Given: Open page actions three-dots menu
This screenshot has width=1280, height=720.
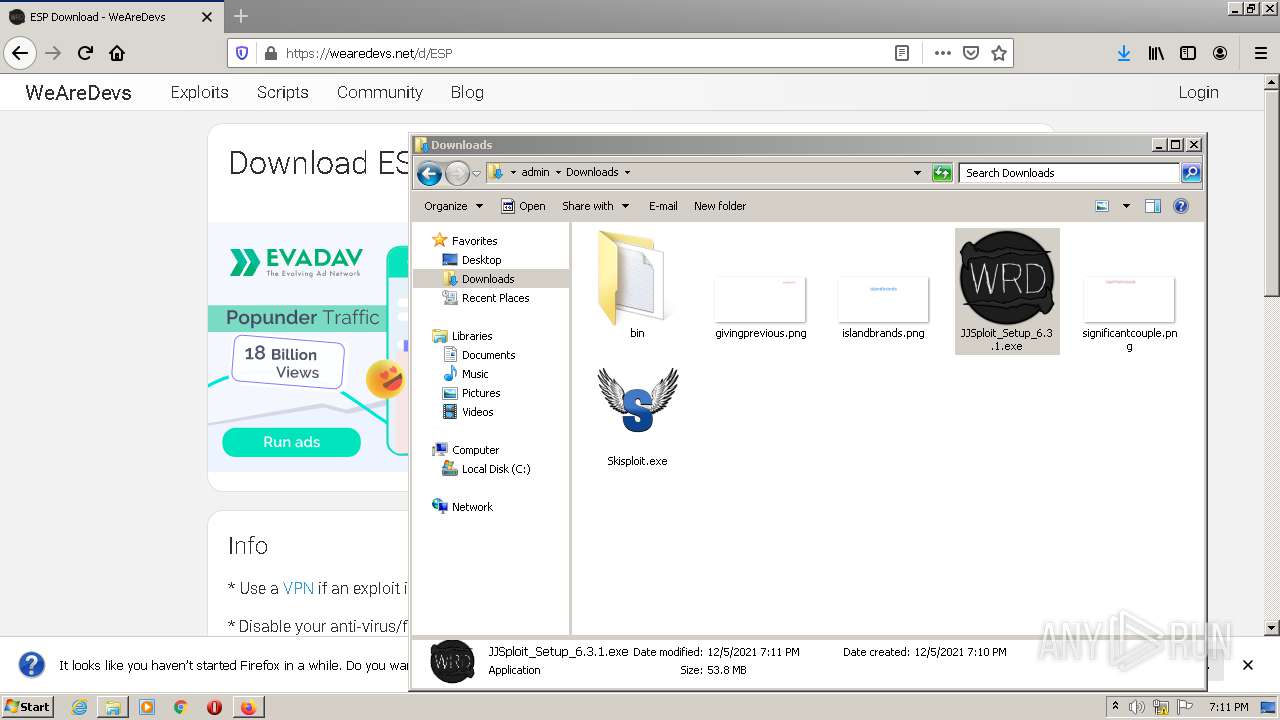Looking at the screenshot, I should coord(942,53).
